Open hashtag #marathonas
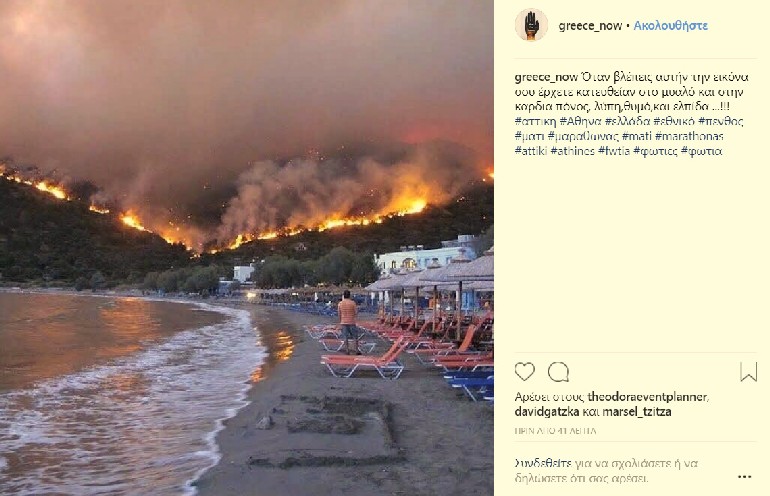This screenshot has width=770, height=496. click(x=689, y=136)
